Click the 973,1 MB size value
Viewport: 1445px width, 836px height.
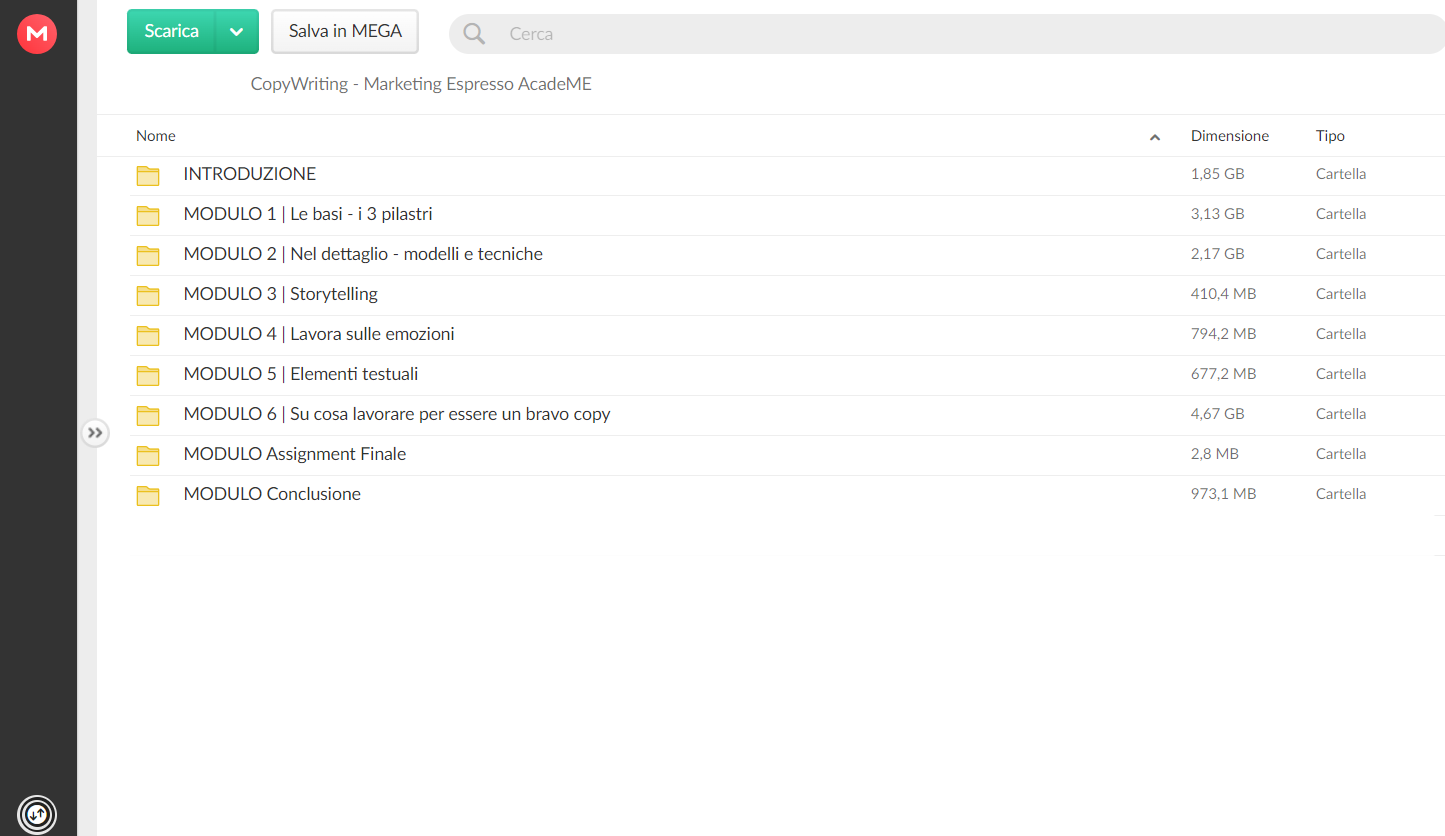click(x=1223, y=494)
